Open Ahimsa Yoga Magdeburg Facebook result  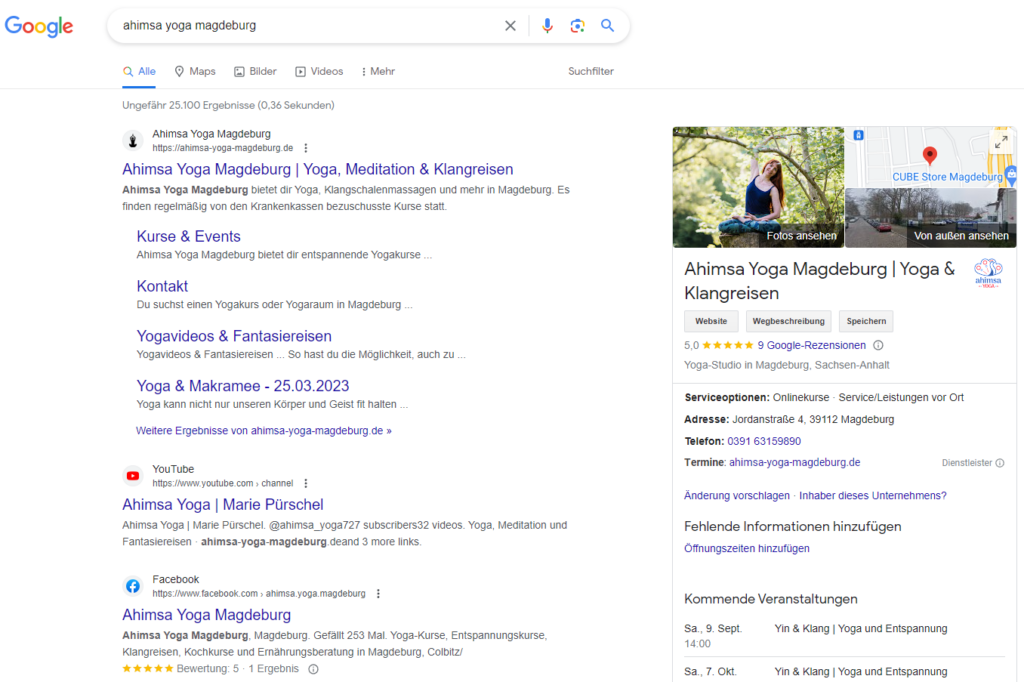tap(206, 615)
